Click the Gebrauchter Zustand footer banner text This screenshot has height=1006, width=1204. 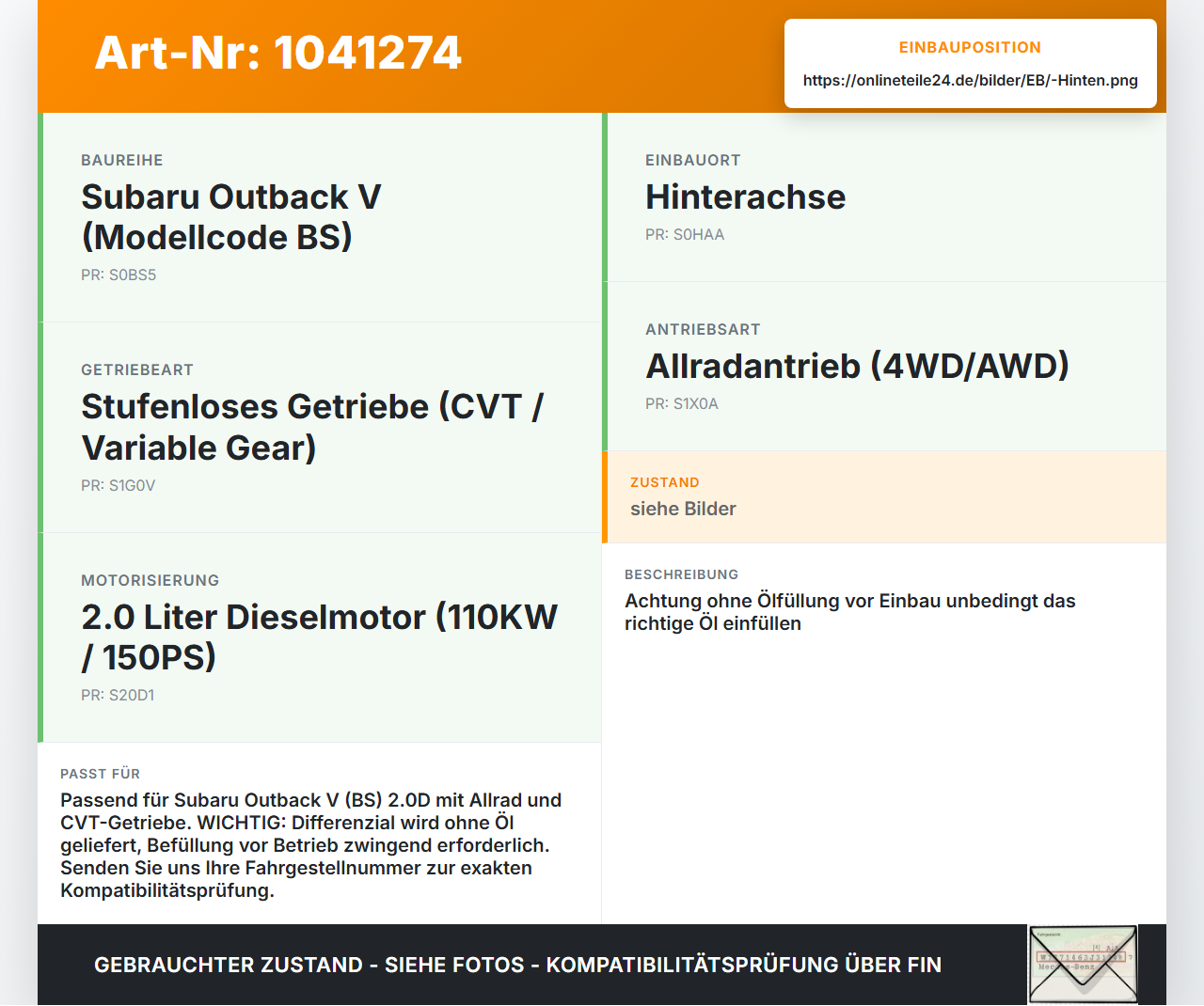coord(517,965)
